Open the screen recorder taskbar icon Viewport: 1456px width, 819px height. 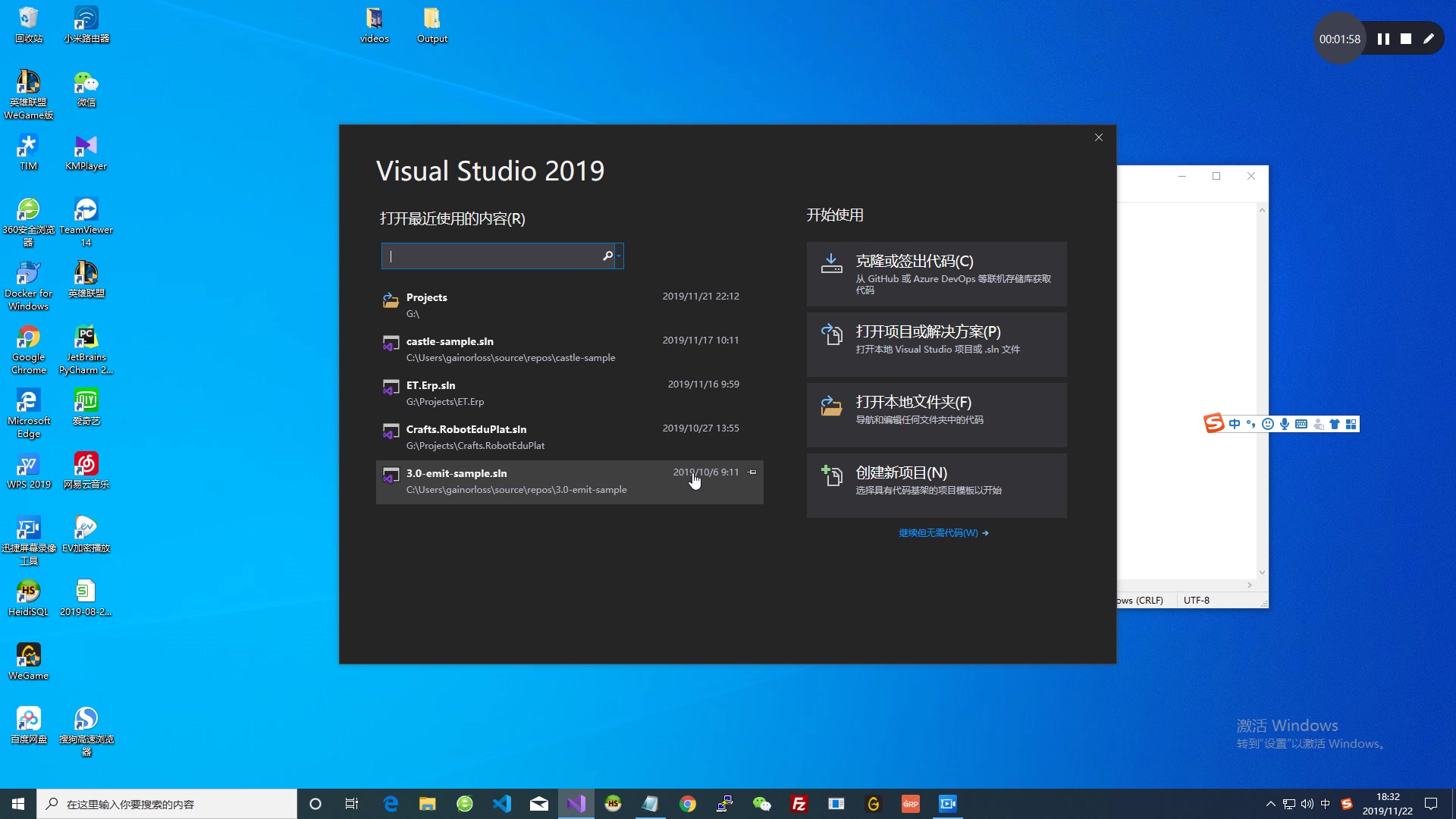pos(948,804)
